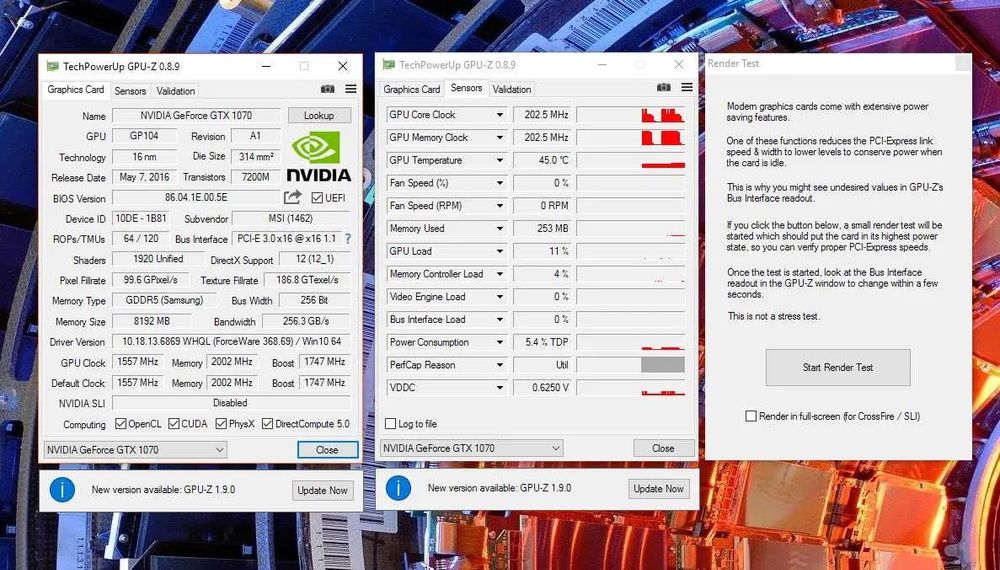
Task: Enable Render in full-screen checkbox
Action: pos(751,416)
